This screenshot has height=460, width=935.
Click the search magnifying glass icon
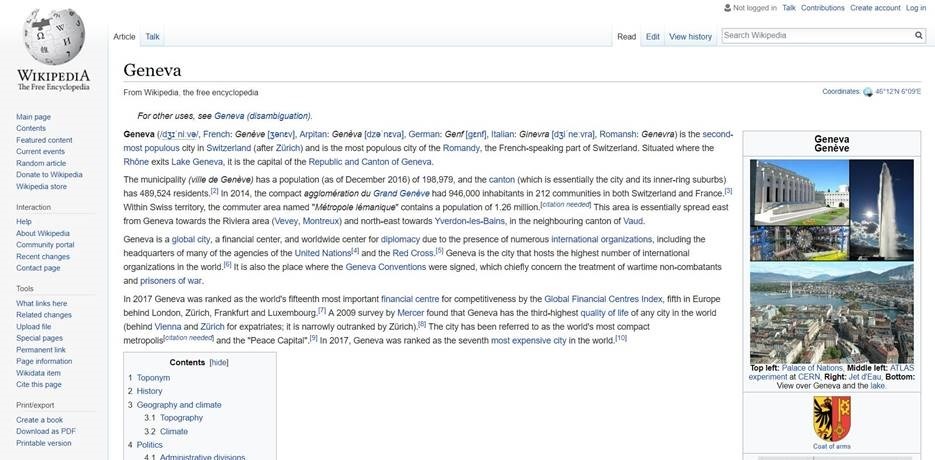point(918,35)
